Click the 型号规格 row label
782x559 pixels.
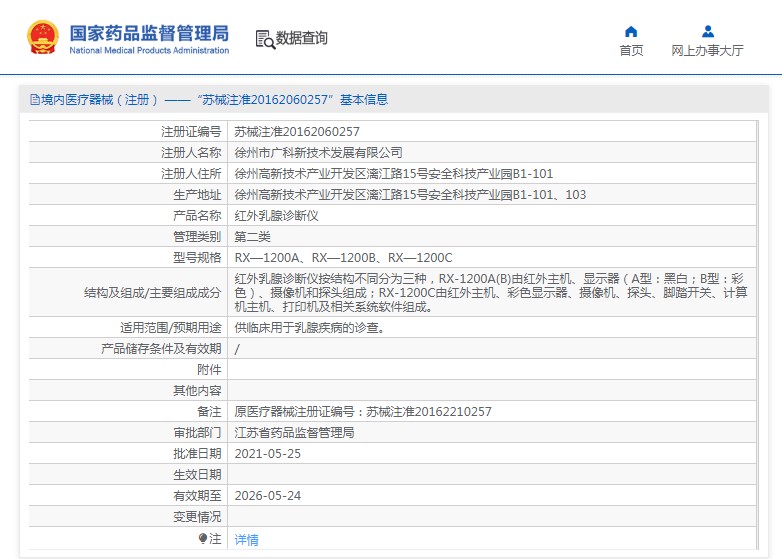[197, 257]
